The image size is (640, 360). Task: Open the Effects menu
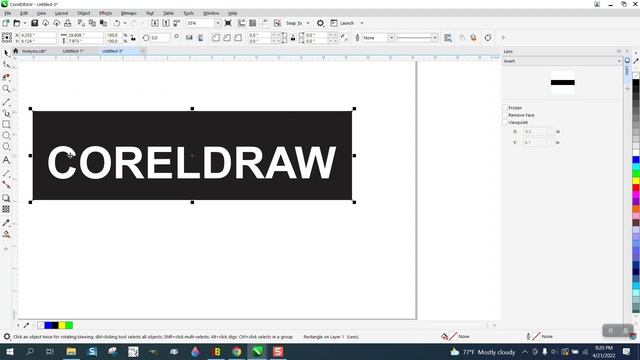pyautogui.click(x=105, y=13)
